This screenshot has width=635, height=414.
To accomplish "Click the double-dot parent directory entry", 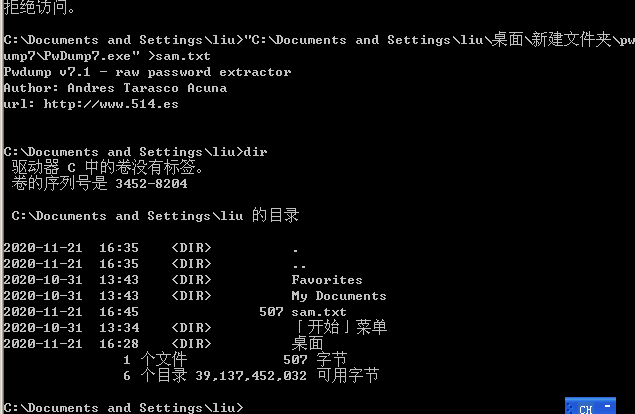I will pyautogui.click(x=299, y=264).
